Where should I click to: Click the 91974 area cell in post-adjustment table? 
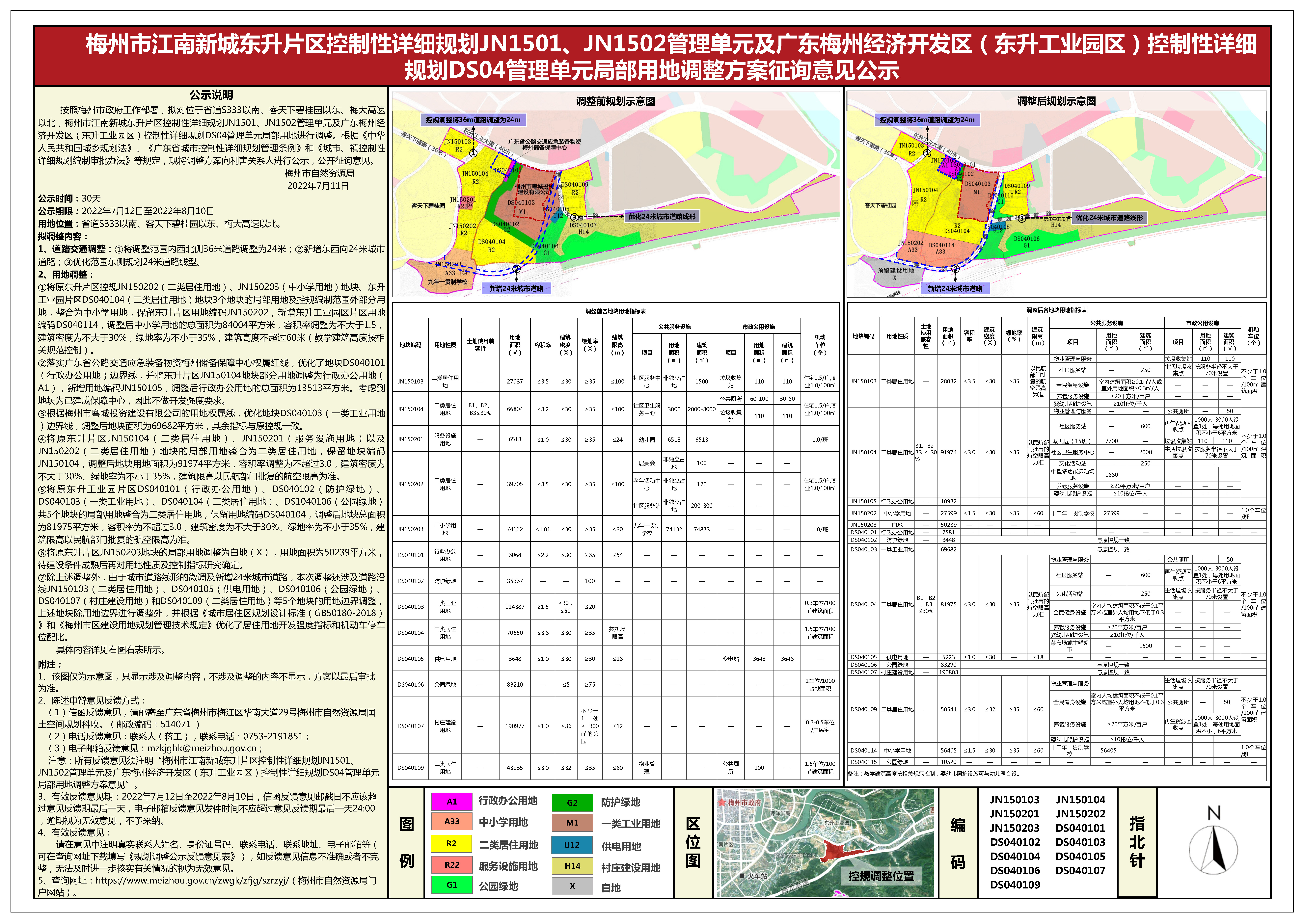948,452
